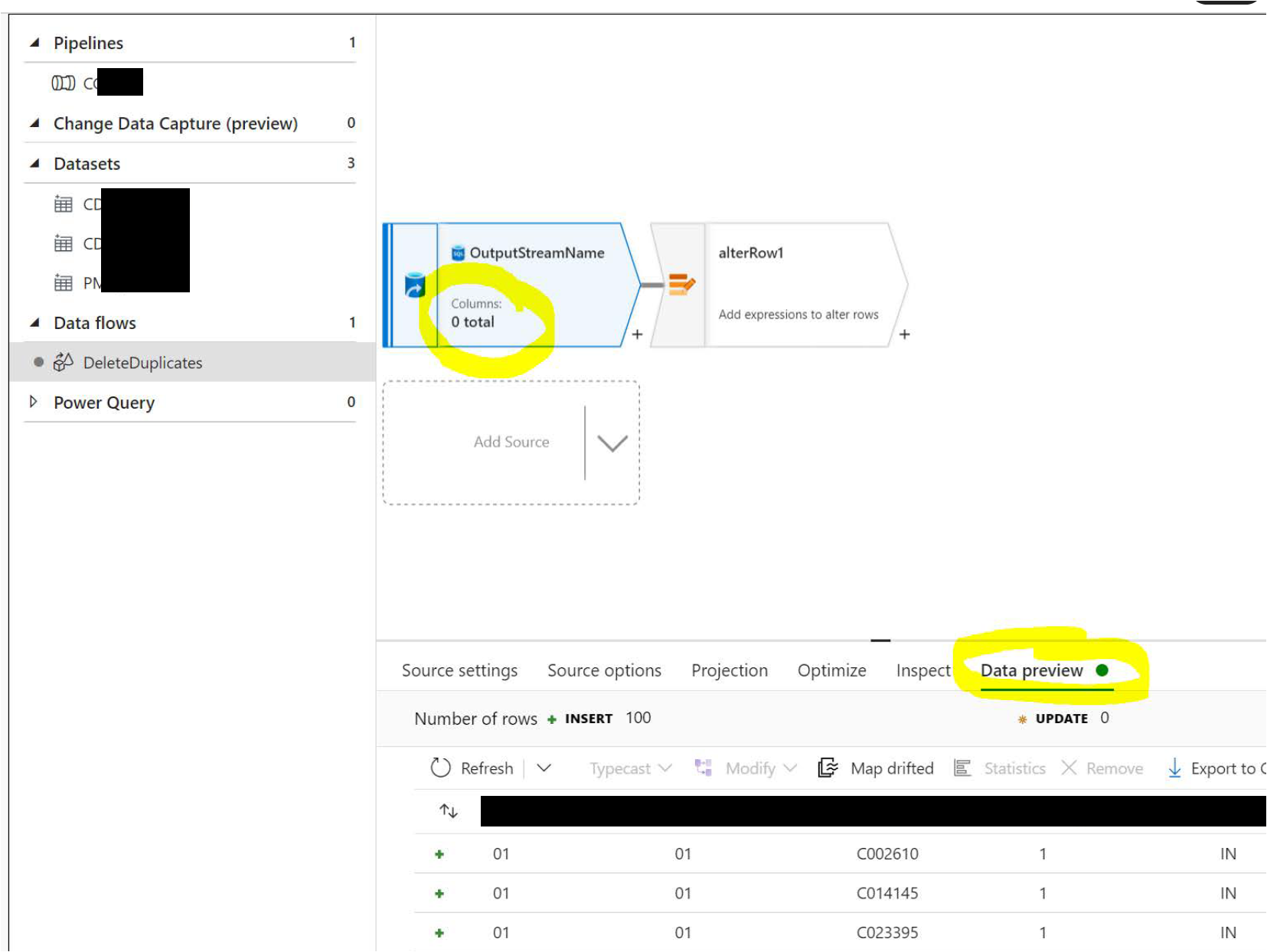The height and width of the screenshot is (952, 1267).
Task: Click the Map drifted icon
Action: click(x=828, y=768)
